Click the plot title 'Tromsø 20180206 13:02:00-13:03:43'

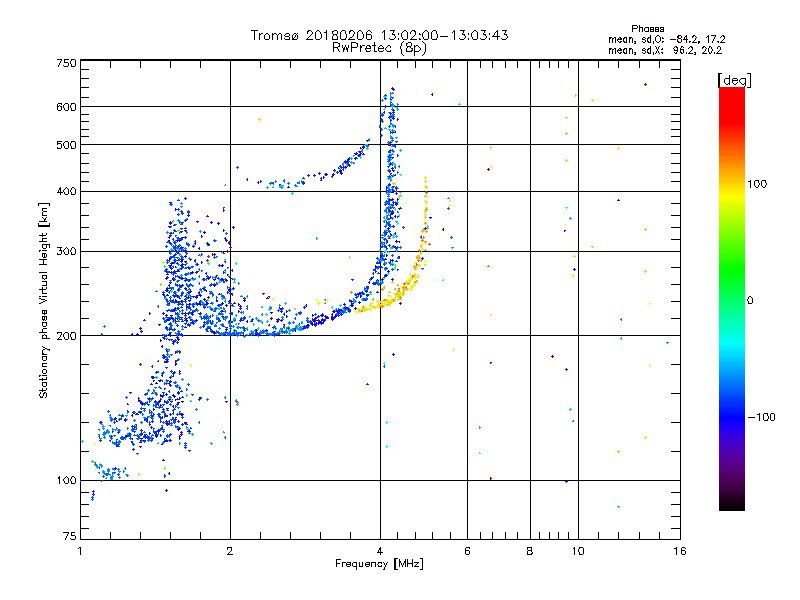click(x=379, y=35)
